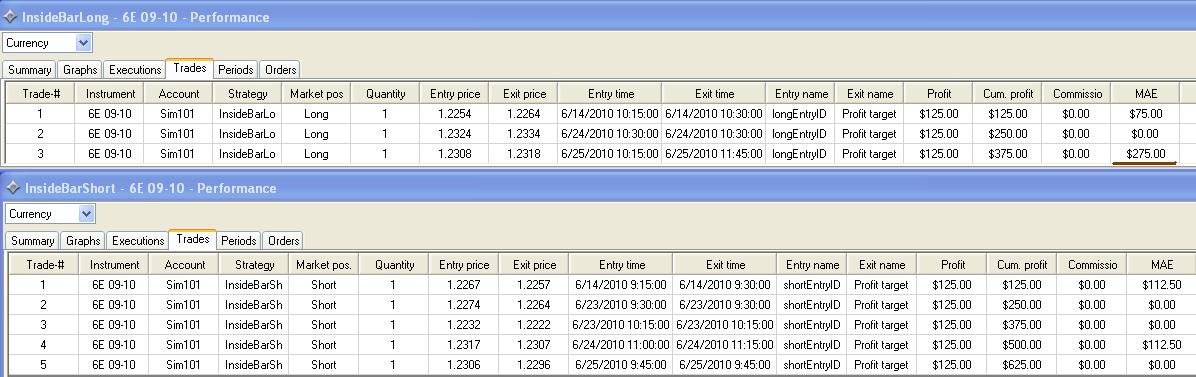Sort by Cum. profit header in InsideBarLong table
This screenshot has width=1196, height=377.
(x=1007, y=94)
